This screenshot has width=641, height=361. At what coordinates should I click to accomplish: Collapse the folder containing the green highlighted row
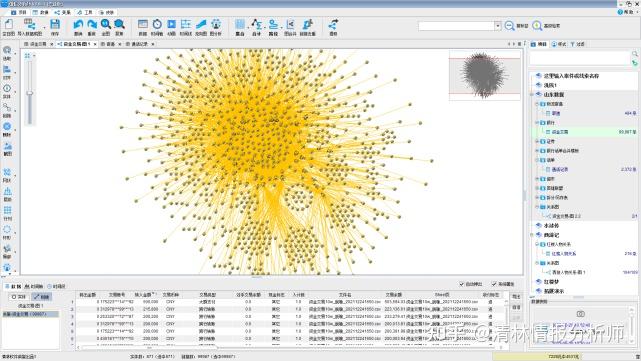click(x=537, y=123)
